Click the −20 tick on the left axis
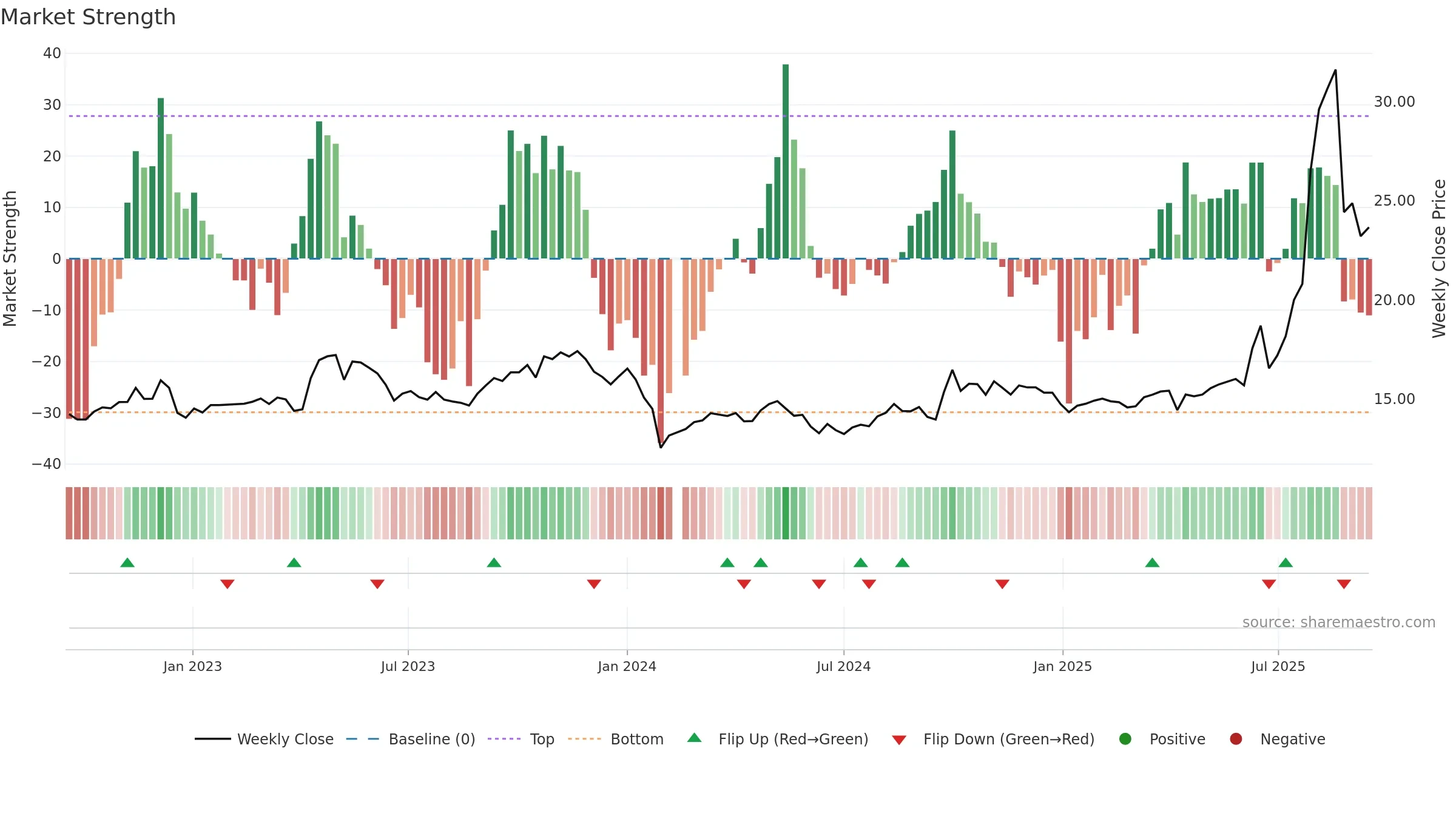The image size is (1456, 819). pyautogui.click(x=47, y=362)
